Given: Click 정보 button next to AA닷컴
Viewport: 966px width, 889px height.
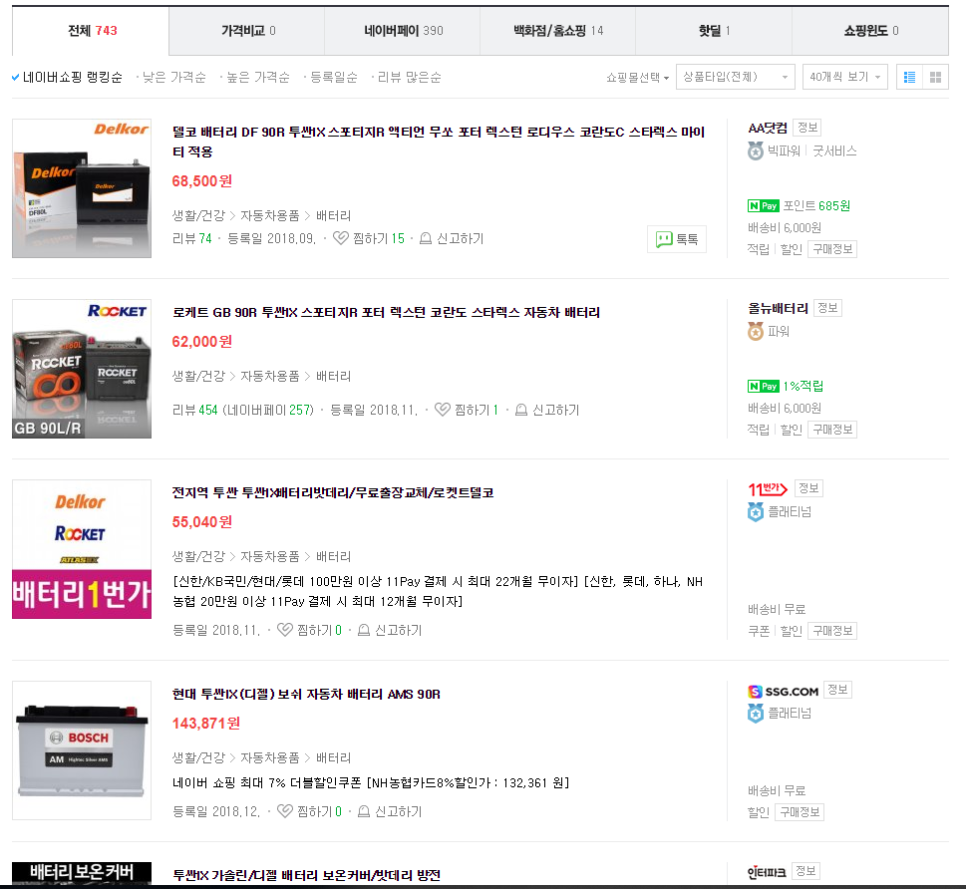Looking at the screenshot, I should [x=807, y=128].
